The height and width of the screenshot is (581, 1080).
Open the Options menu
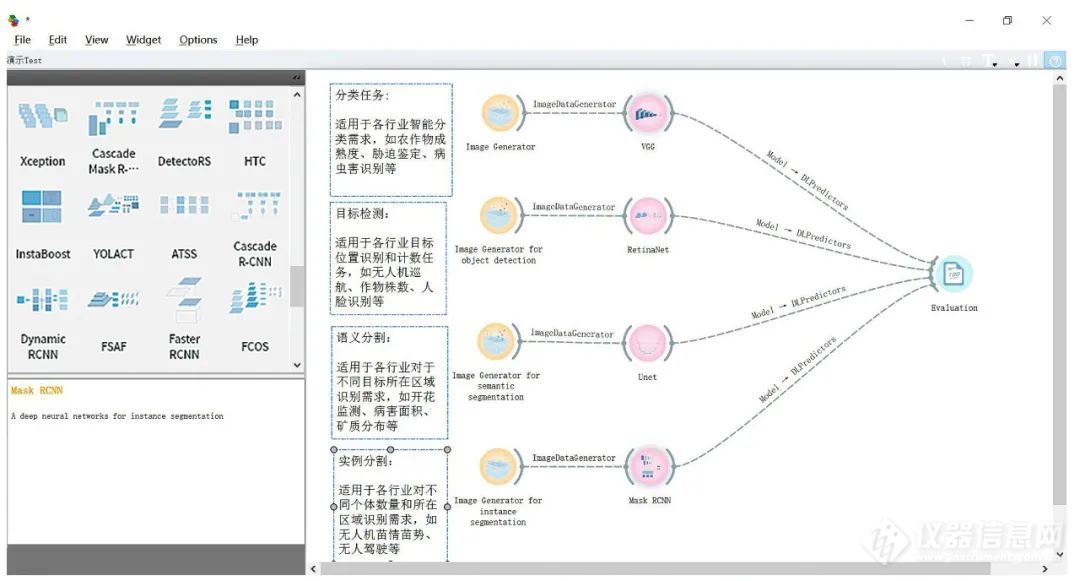[198, 40]
